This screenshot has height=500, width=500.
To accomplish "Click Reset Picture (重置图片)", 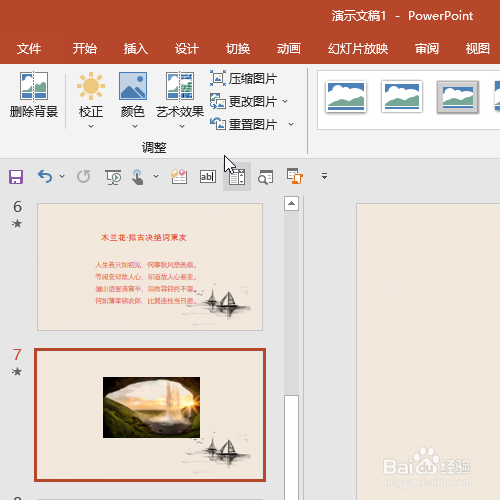I will pos(244,124).
